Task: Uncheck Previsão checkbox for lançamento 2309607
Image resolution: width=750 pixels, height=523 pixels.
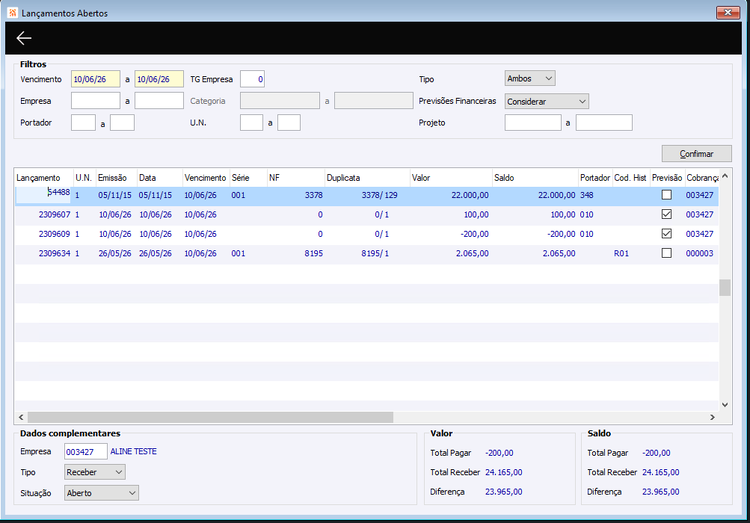Action: click(666, 214)
